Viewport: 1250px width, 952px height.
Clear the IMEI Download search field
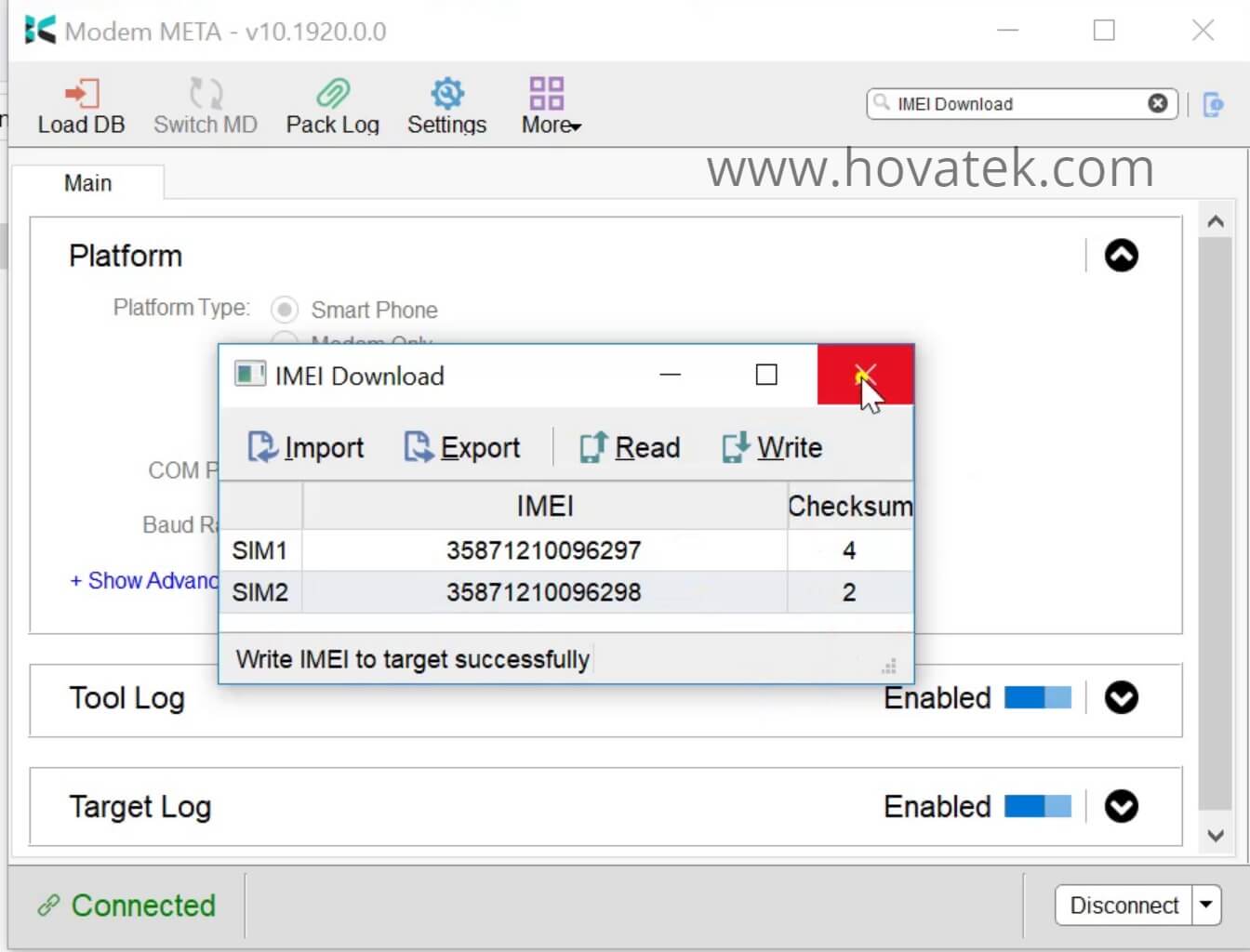point(1157,103)
